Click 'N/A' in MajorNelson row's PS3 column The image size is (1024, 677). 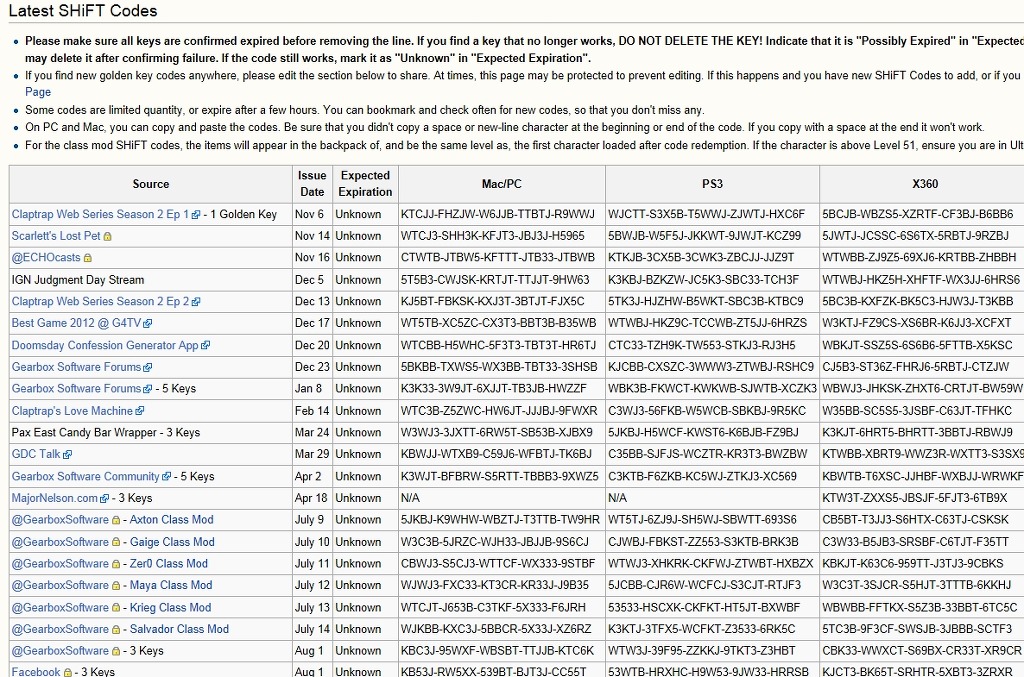click(x=617, y=498)
